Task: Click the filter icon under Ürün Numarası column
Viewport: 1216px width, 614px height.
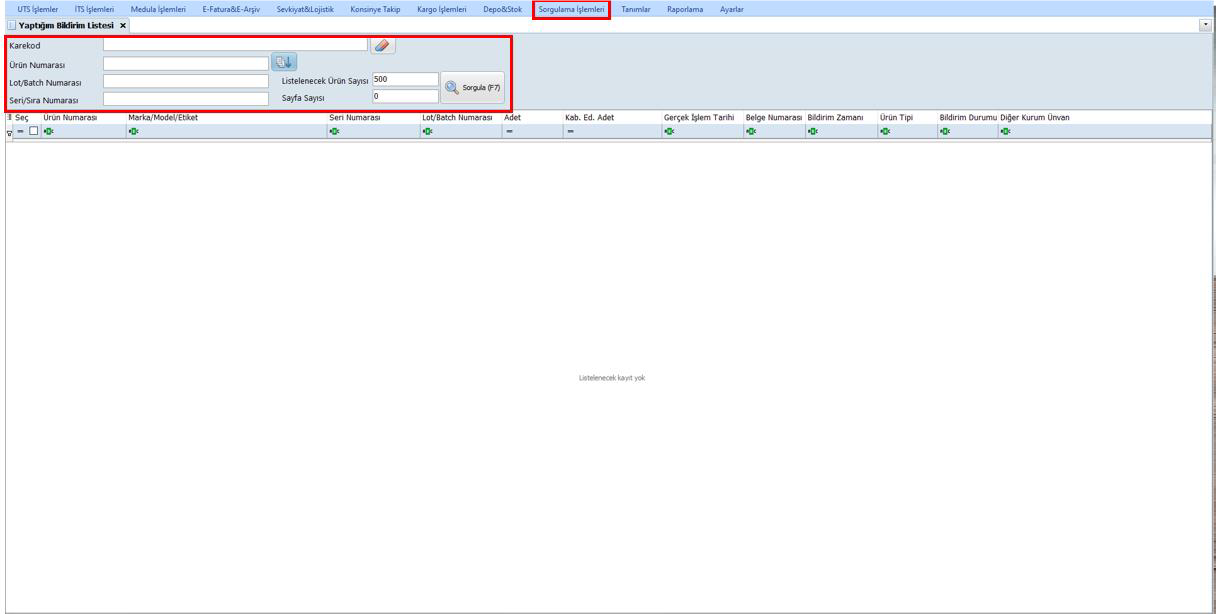Action: [48, 131]
